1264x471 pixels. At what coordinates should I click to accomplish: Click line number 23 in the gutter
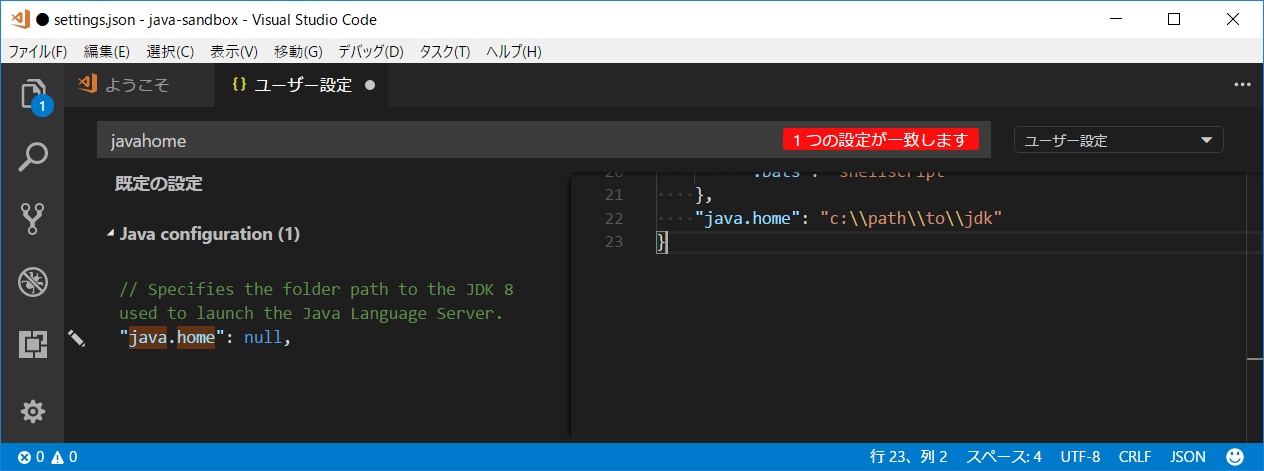[614, 242]
